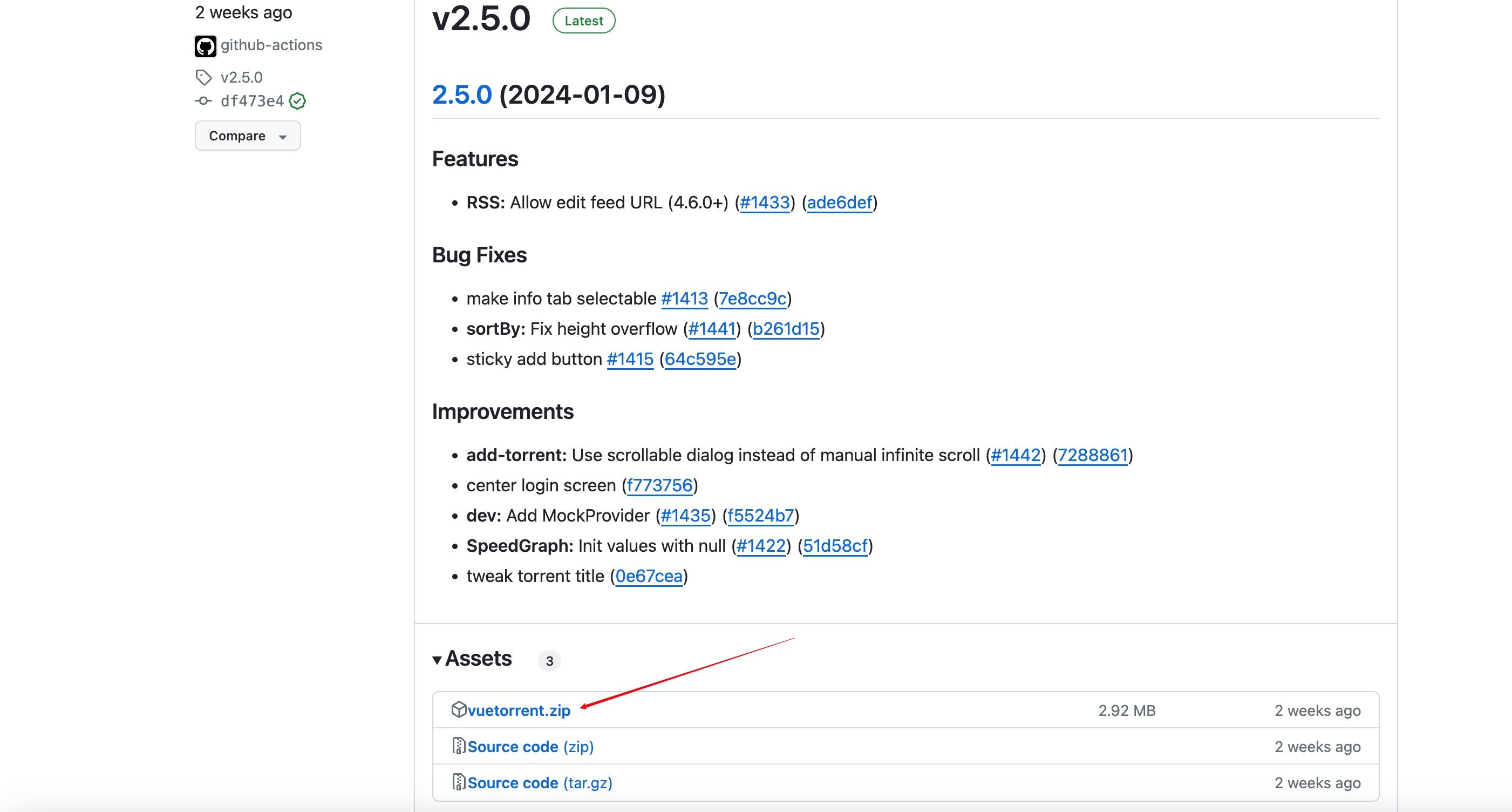Open pull request #1435
This screenshot has width=1512, height=812.
685,516
